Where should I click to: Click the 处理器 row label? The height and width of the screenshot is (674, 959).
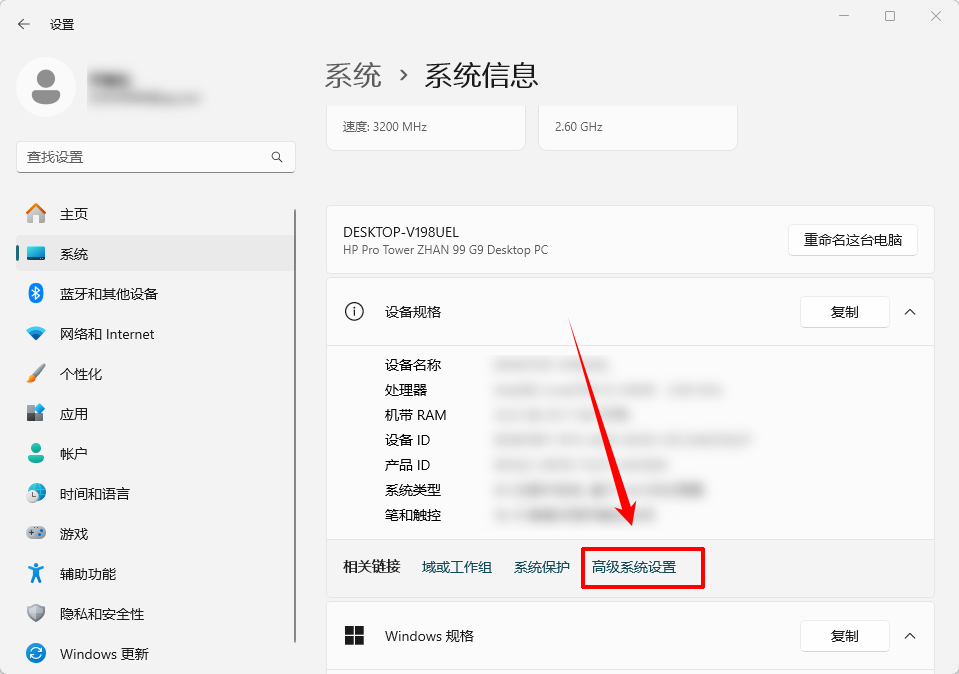(406, 390)
